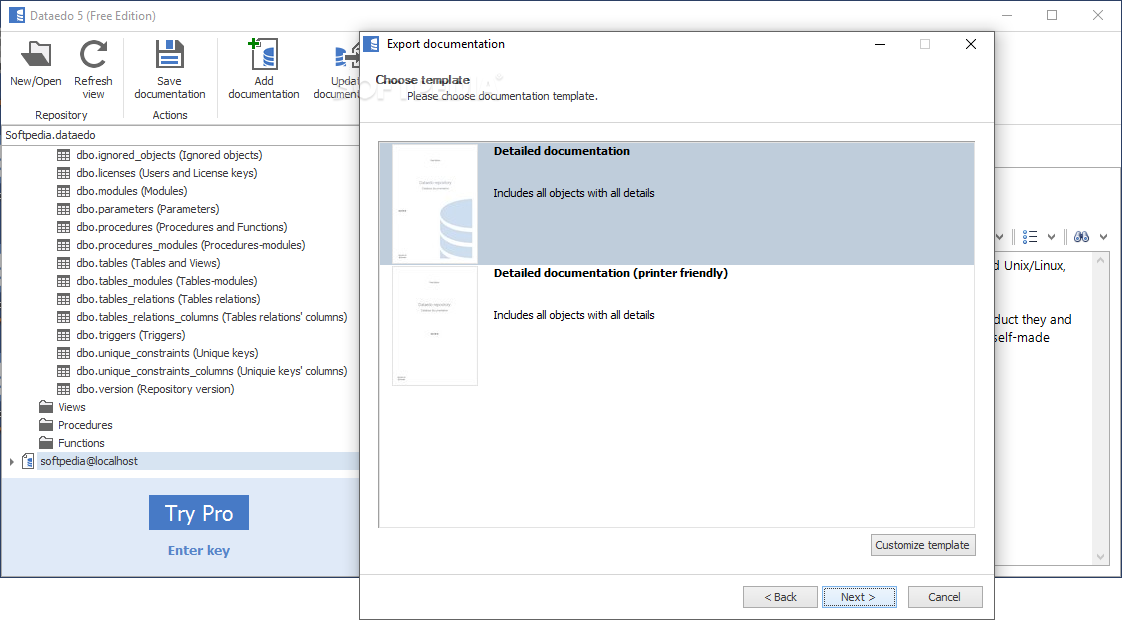Select dbo.modules (Modules) tree row
Screen dimensions: 1122x620
pos(132,191)
